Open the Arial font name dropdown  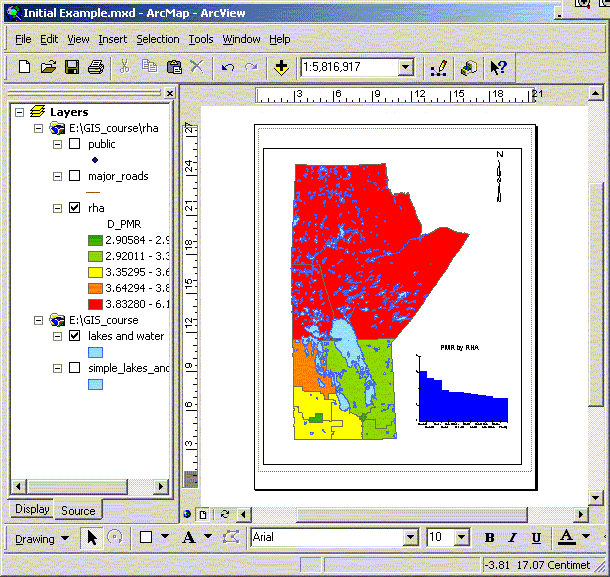point(409,537)
